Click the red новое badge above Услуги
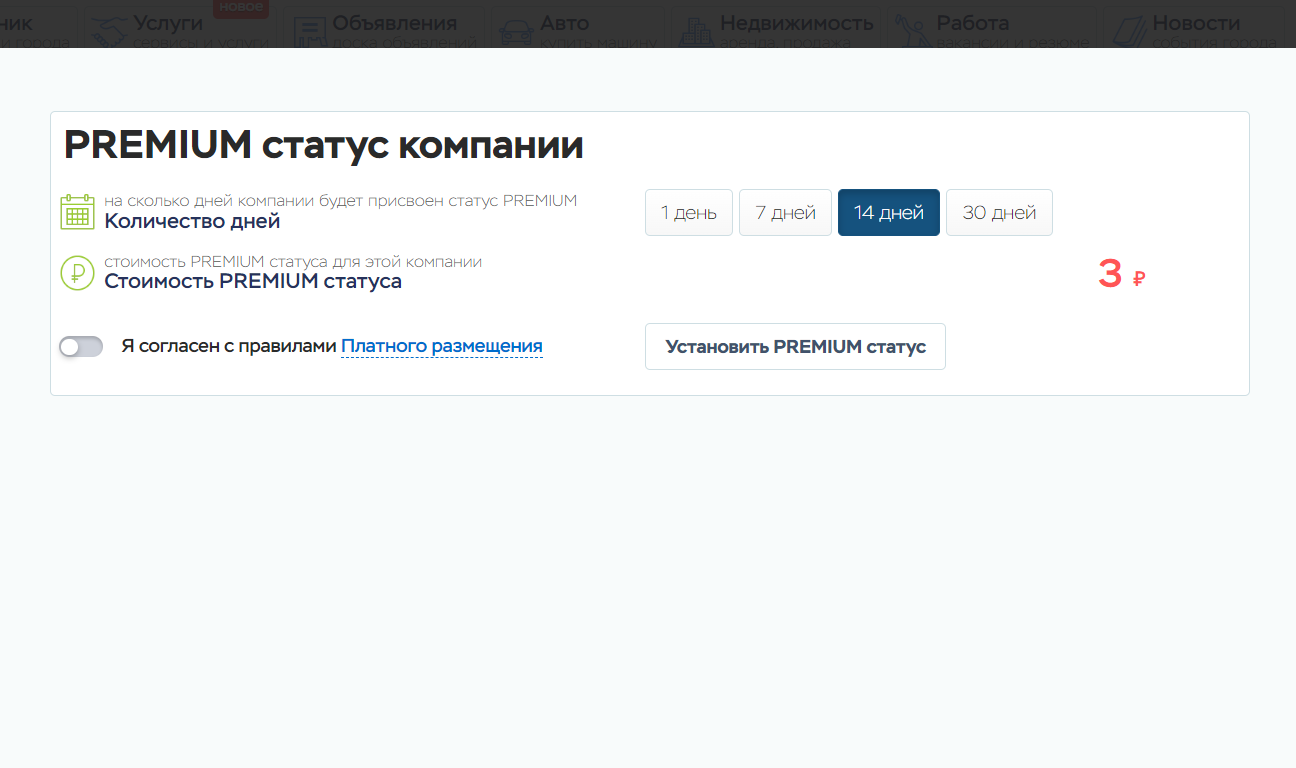This screenshot has width=1296, height=768. point(240,8)
